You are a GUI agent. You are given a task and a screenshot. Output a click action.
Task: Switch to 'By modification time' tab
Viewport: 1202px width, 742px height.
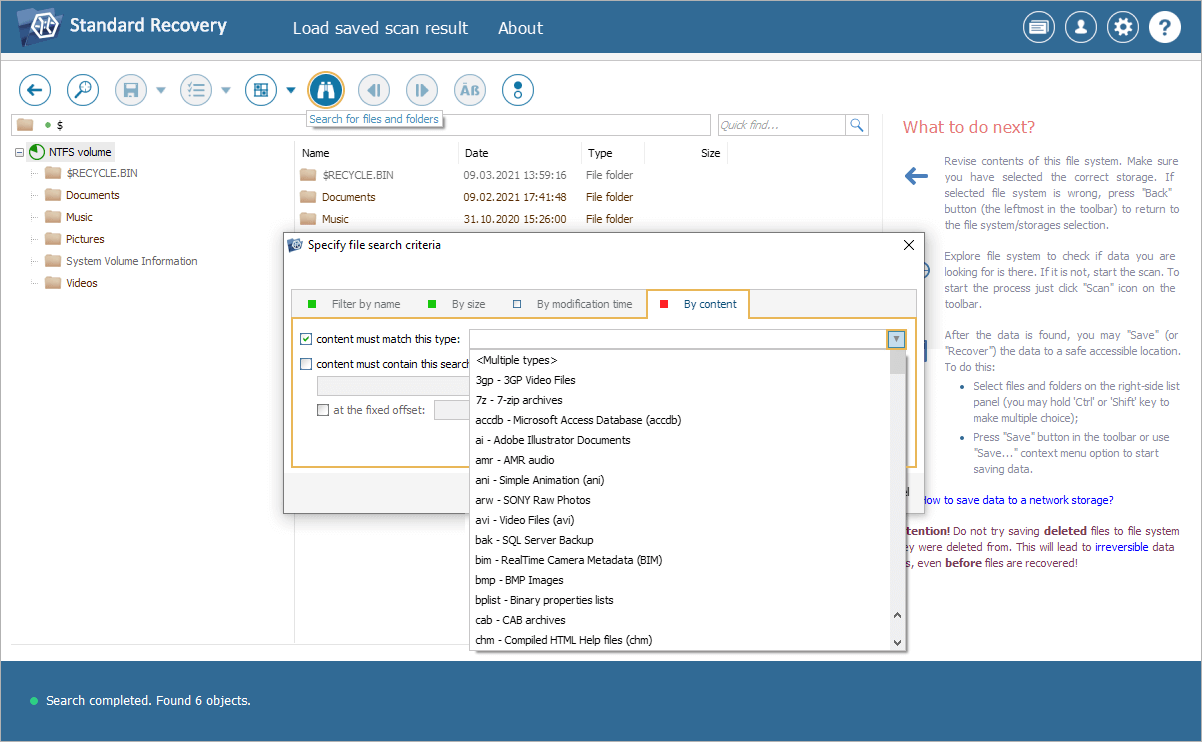(583, 304)
